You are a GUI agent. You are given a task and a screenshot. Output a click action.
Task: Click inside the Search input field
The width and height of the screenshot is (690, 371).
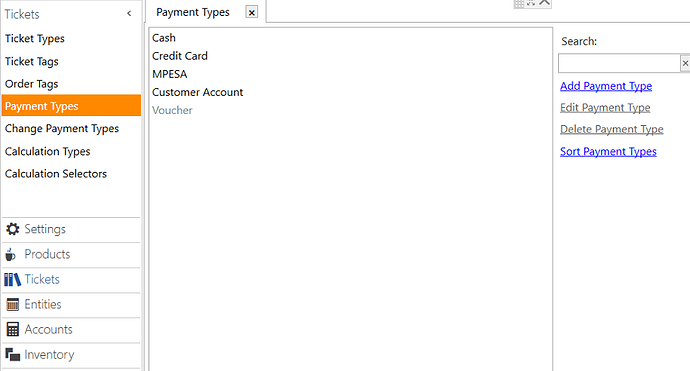click(x=619, y=63)
